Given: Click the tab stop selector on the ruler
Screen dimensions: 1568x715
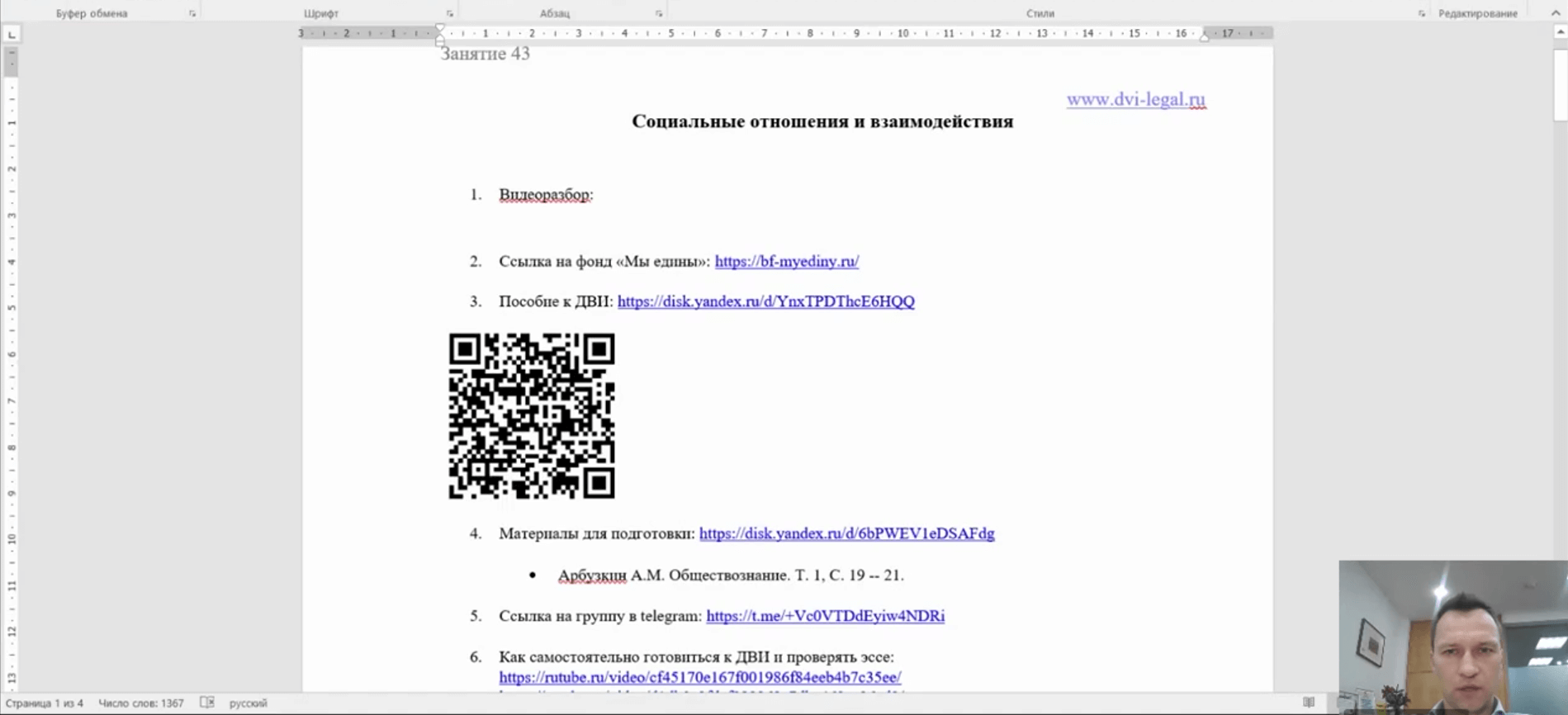Looking at the screenshot, I should [x=12, y=34].
